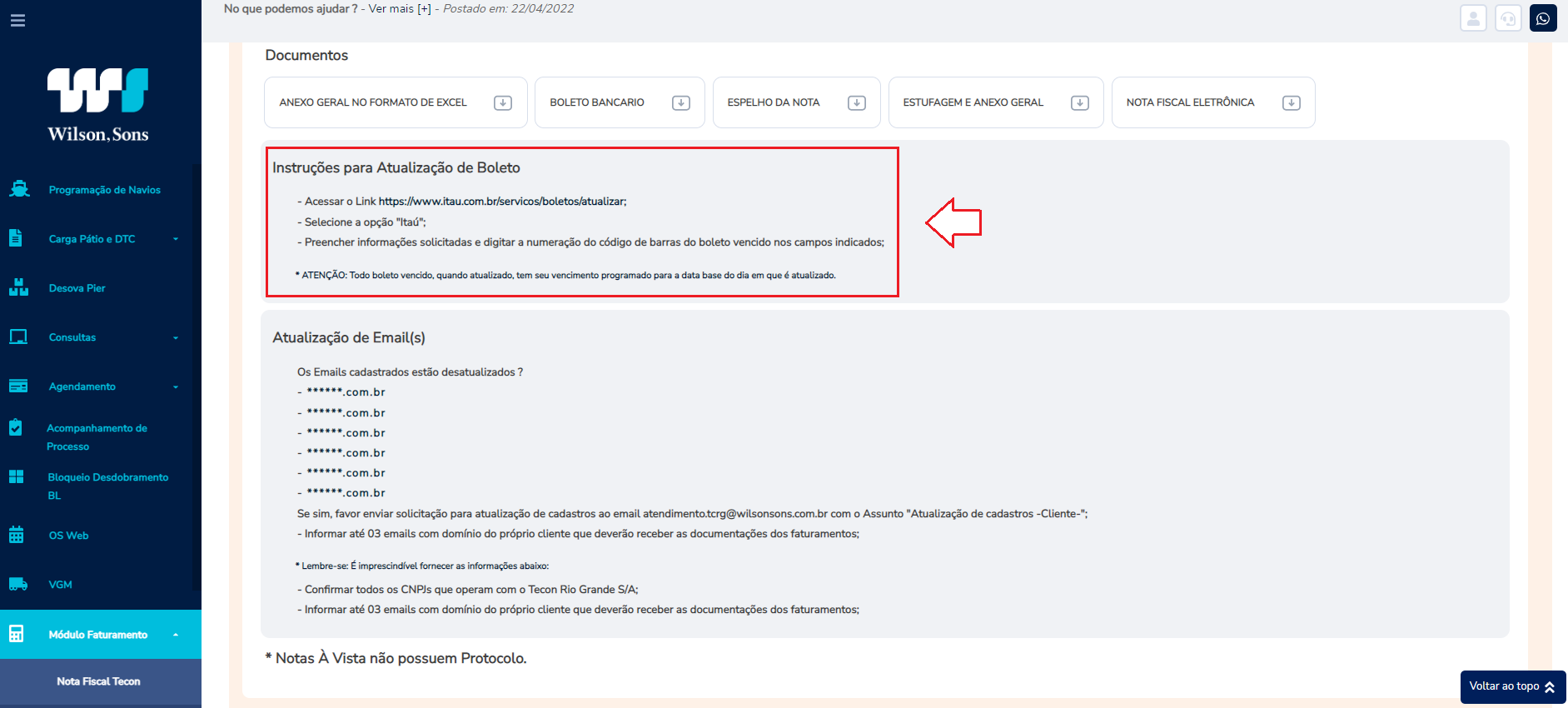
Task: Click the 'Confirmar todos os CNPJs' line
Action: [468, 590]
